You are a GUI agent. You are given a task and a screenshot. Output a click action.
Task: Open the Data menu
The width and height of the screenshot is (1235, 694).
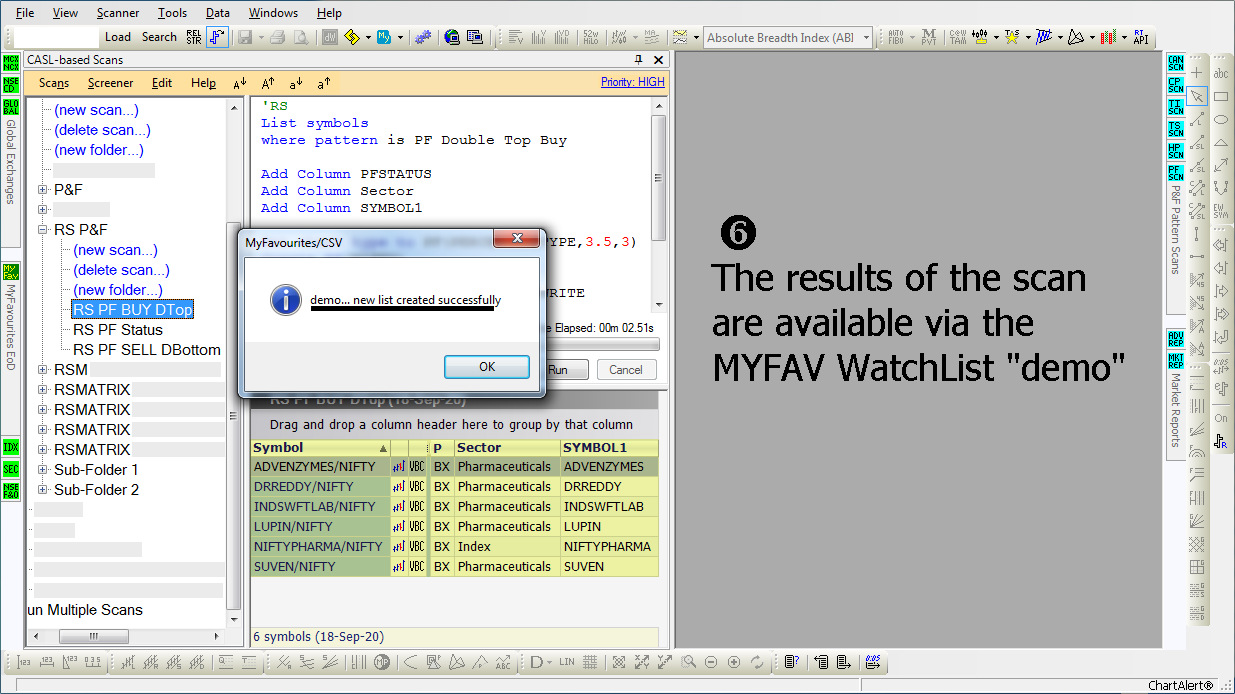tap(217, 13)
